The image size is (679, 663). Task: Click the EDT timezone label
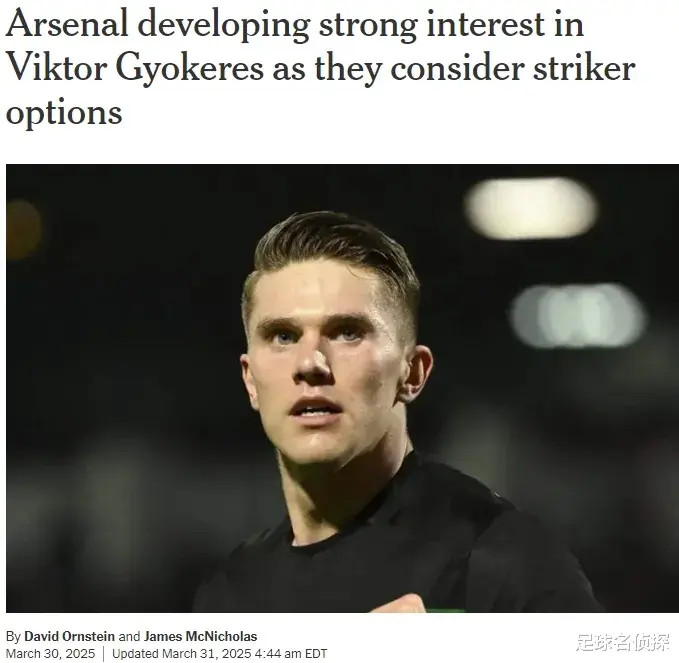pos(316,653)
